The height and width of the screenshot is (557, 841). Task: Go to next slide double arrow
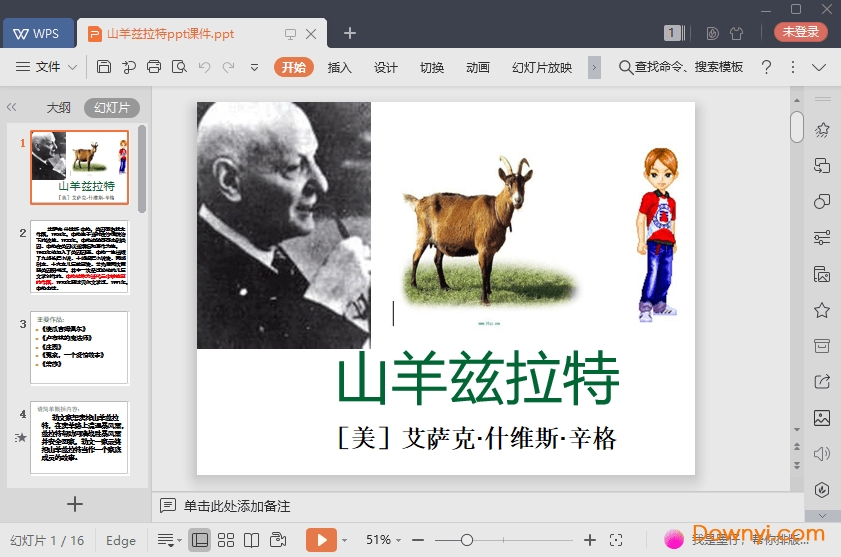coord(797,465)
